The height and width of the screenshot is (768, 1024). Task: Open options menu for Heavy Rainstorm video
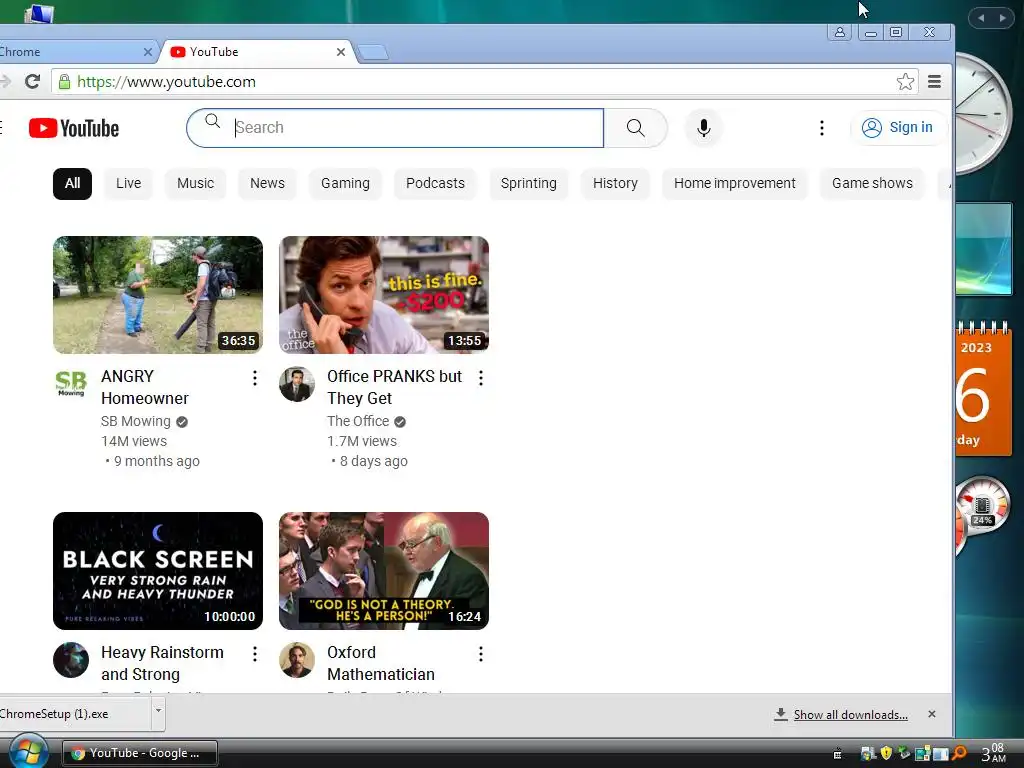point(255,654)
